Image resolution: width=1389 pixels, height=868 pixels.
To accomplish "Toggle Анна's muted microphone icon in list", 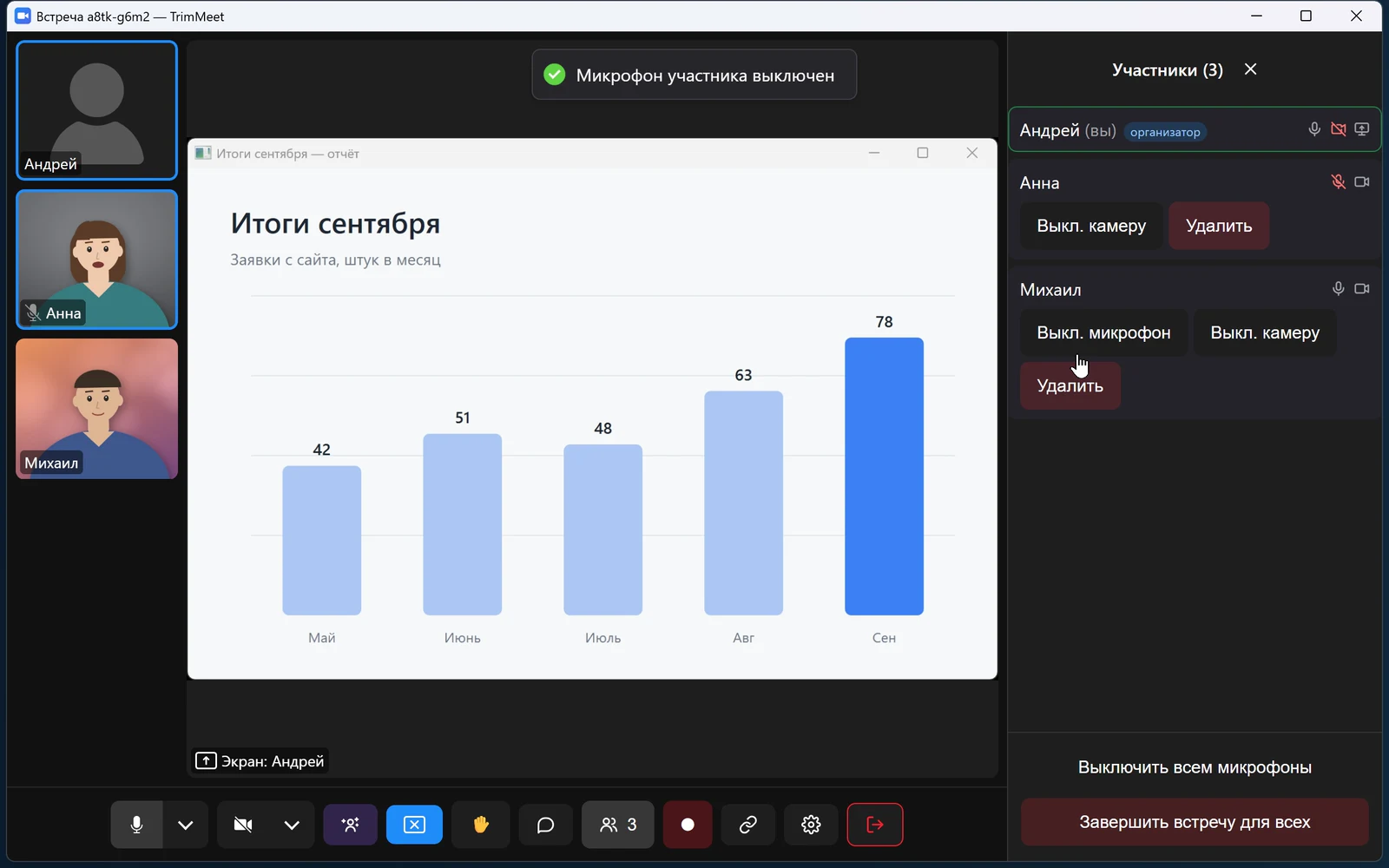I will [1339, 182].
